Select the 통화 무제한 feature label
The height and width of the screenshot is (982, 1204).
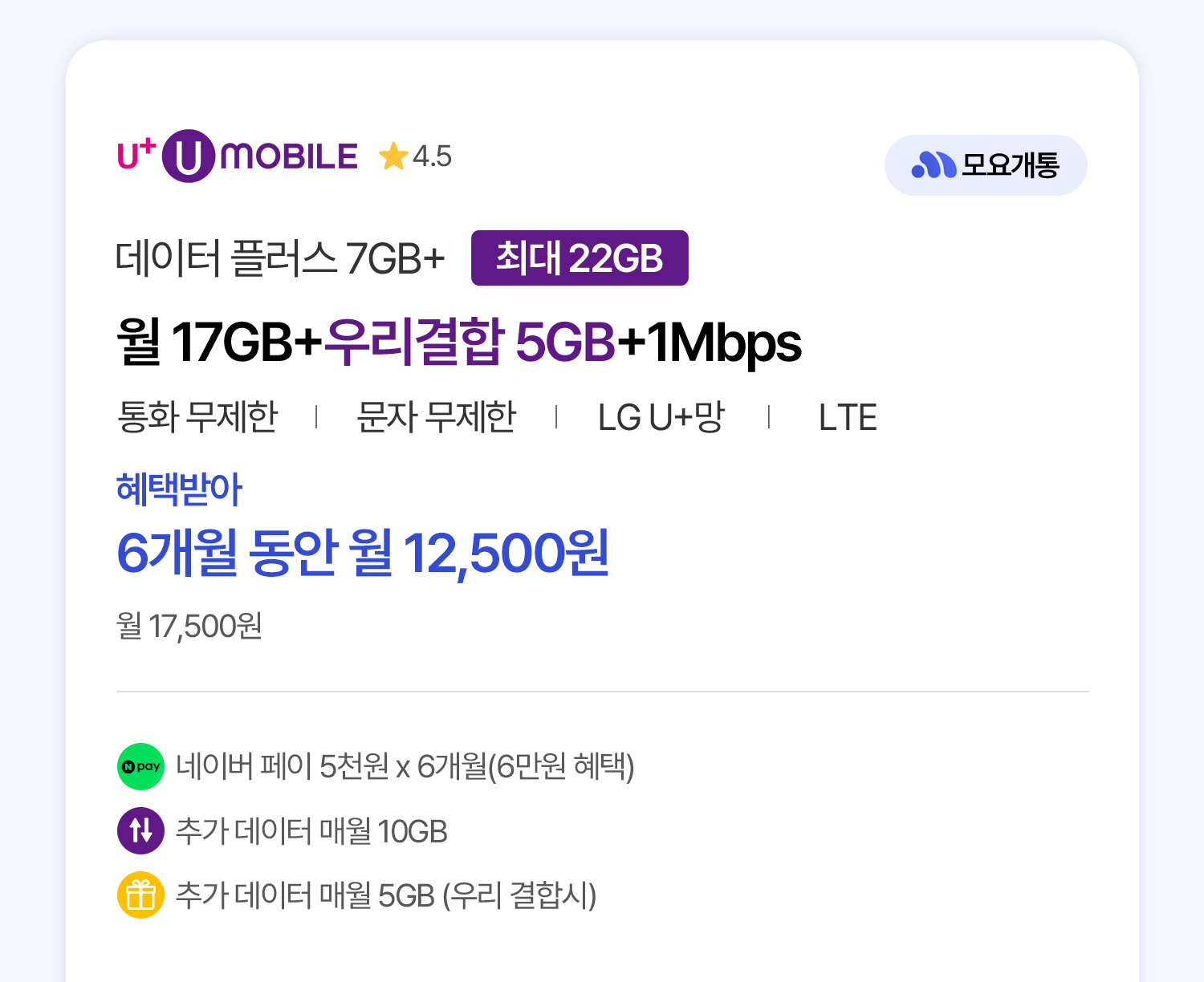(197, 417)
